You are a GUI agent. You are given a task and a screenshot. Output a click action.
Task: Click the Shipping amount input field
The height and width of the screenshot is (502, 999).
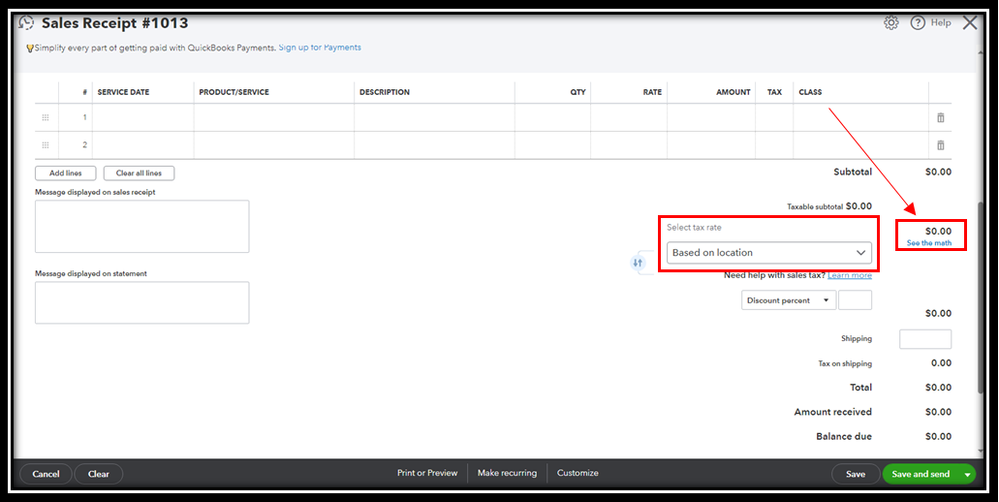tap(925, 339)
